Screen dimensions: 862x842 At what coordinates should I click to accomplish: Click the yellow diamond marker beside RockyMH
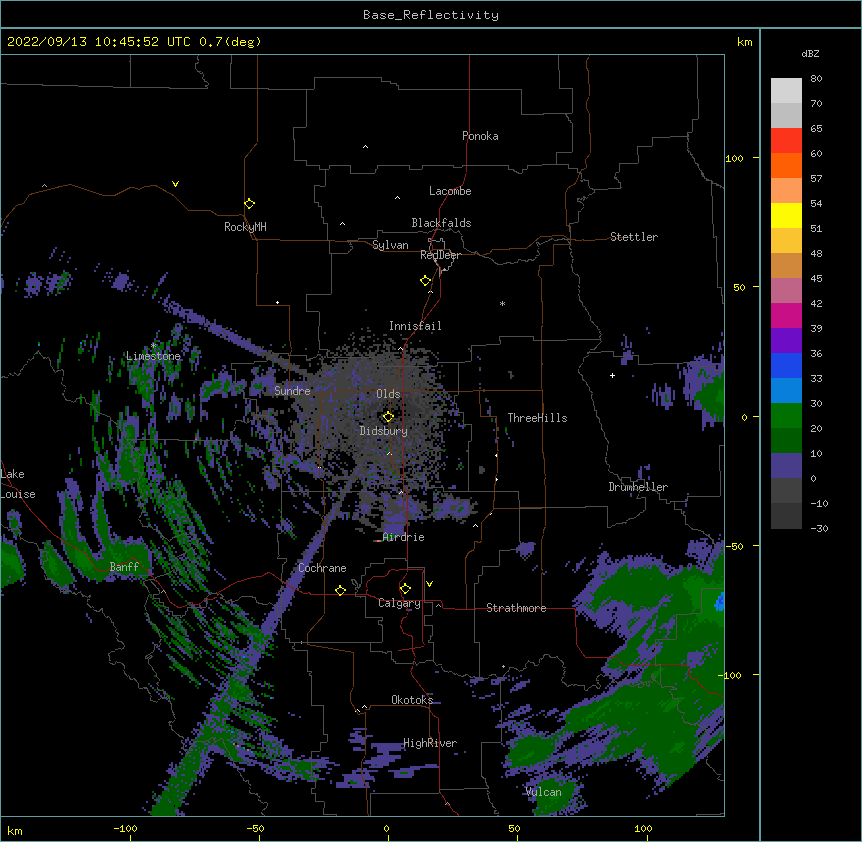point(249,204)
